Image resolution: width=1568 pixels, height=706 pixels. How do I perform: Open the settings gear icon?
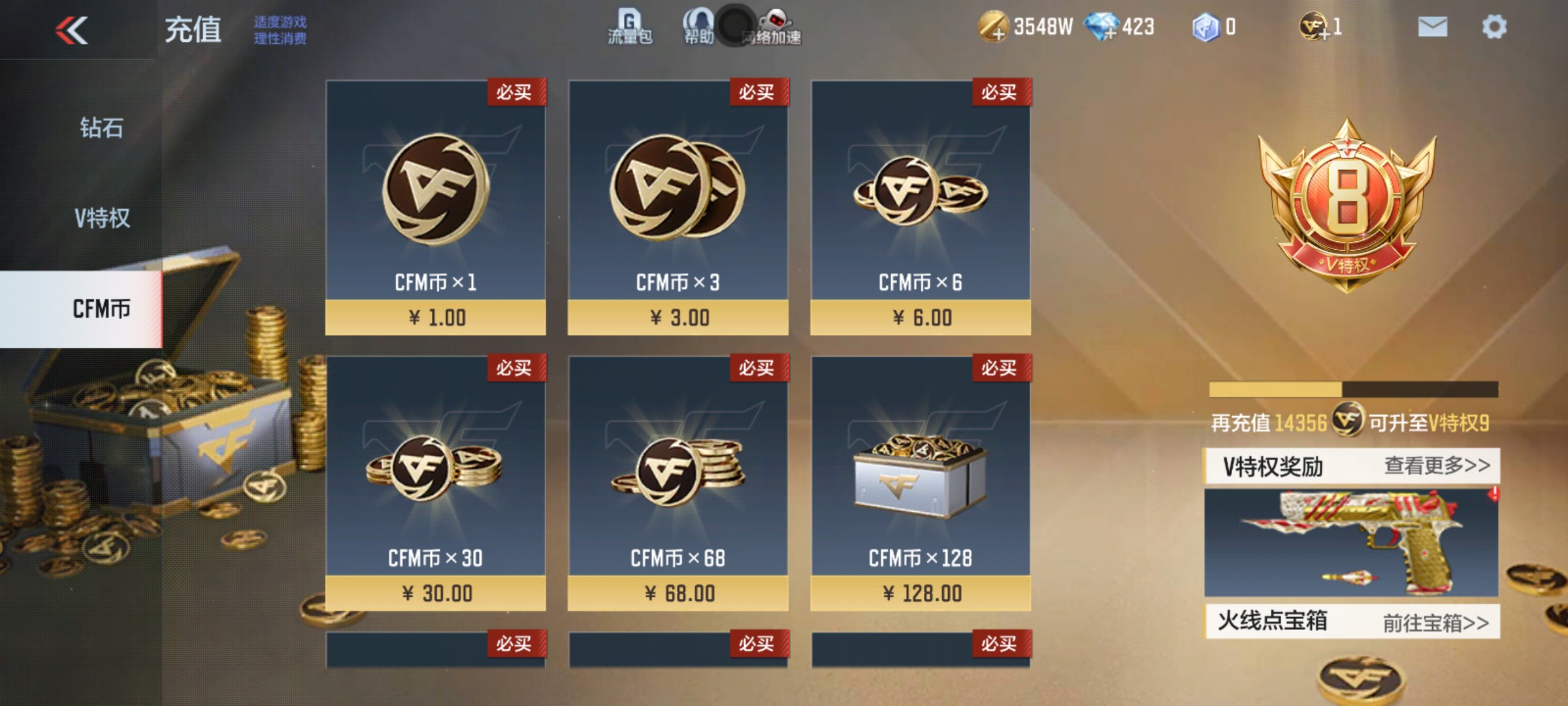click(x=1494, y=27)
